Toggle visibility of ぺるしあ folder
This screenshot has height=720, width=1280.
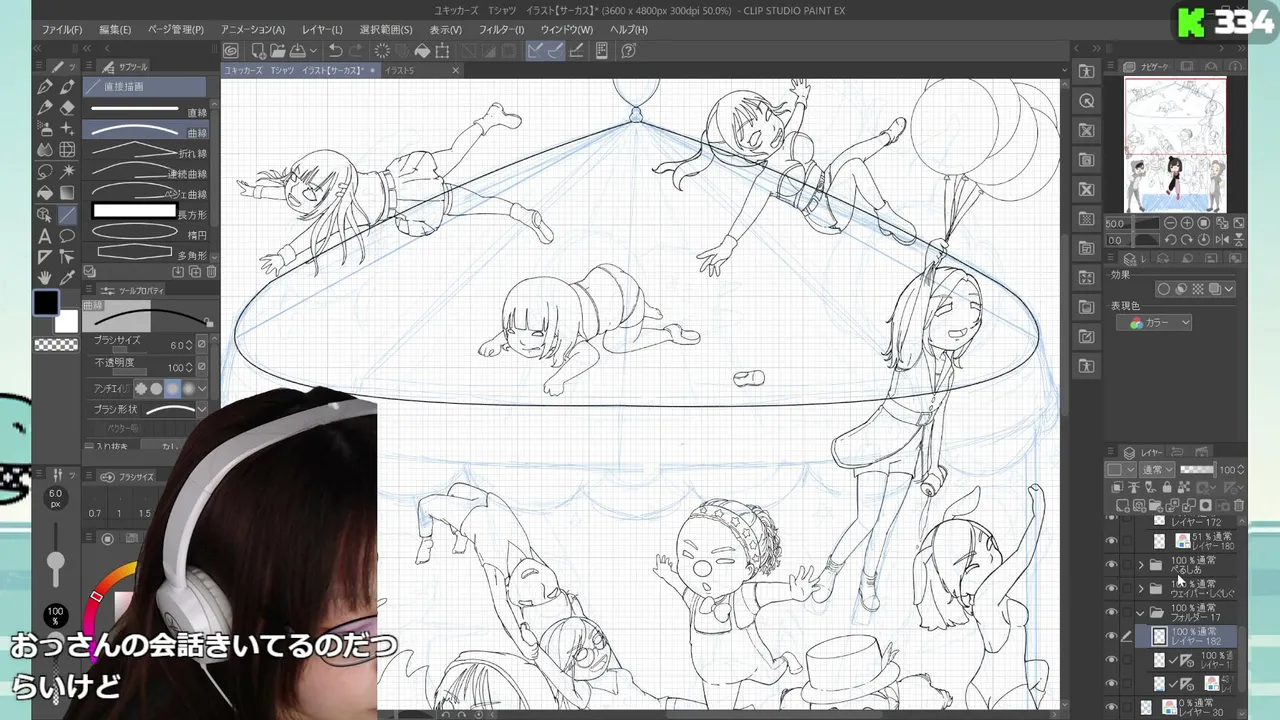(1112, 565)
